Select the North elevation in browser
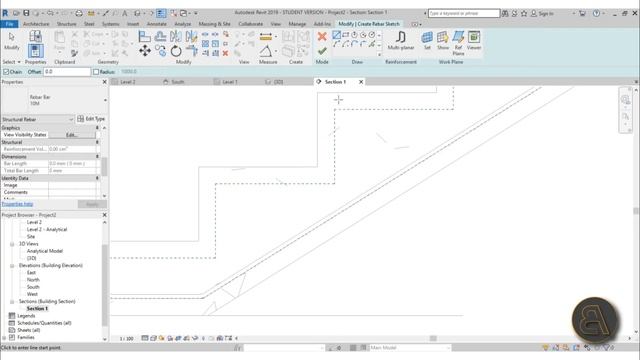This screenshot has height=360, width=640. click(x=33, y=280)
